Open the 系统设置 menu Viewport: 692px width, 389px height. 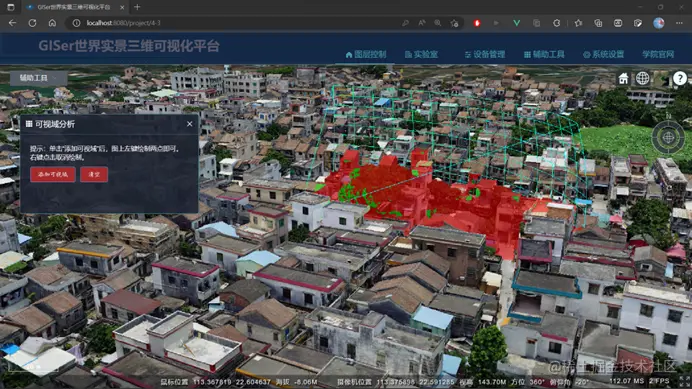tap(604, 54)
